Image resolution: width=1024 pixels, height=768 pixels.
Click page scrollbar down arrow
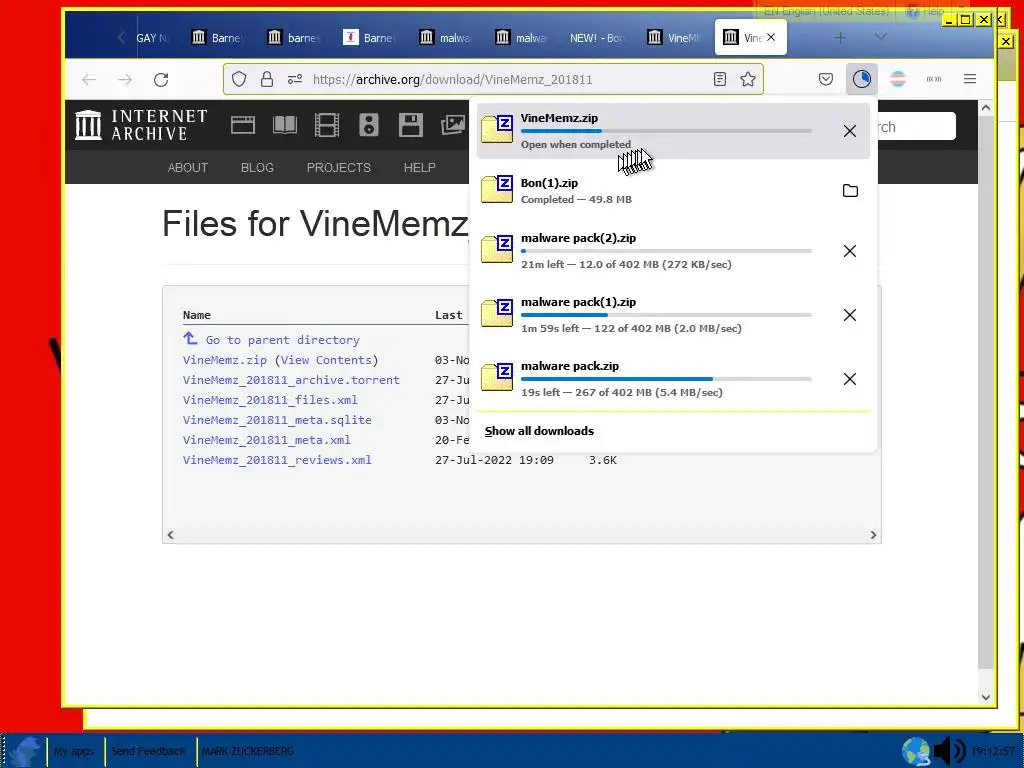tap(985, 697)
